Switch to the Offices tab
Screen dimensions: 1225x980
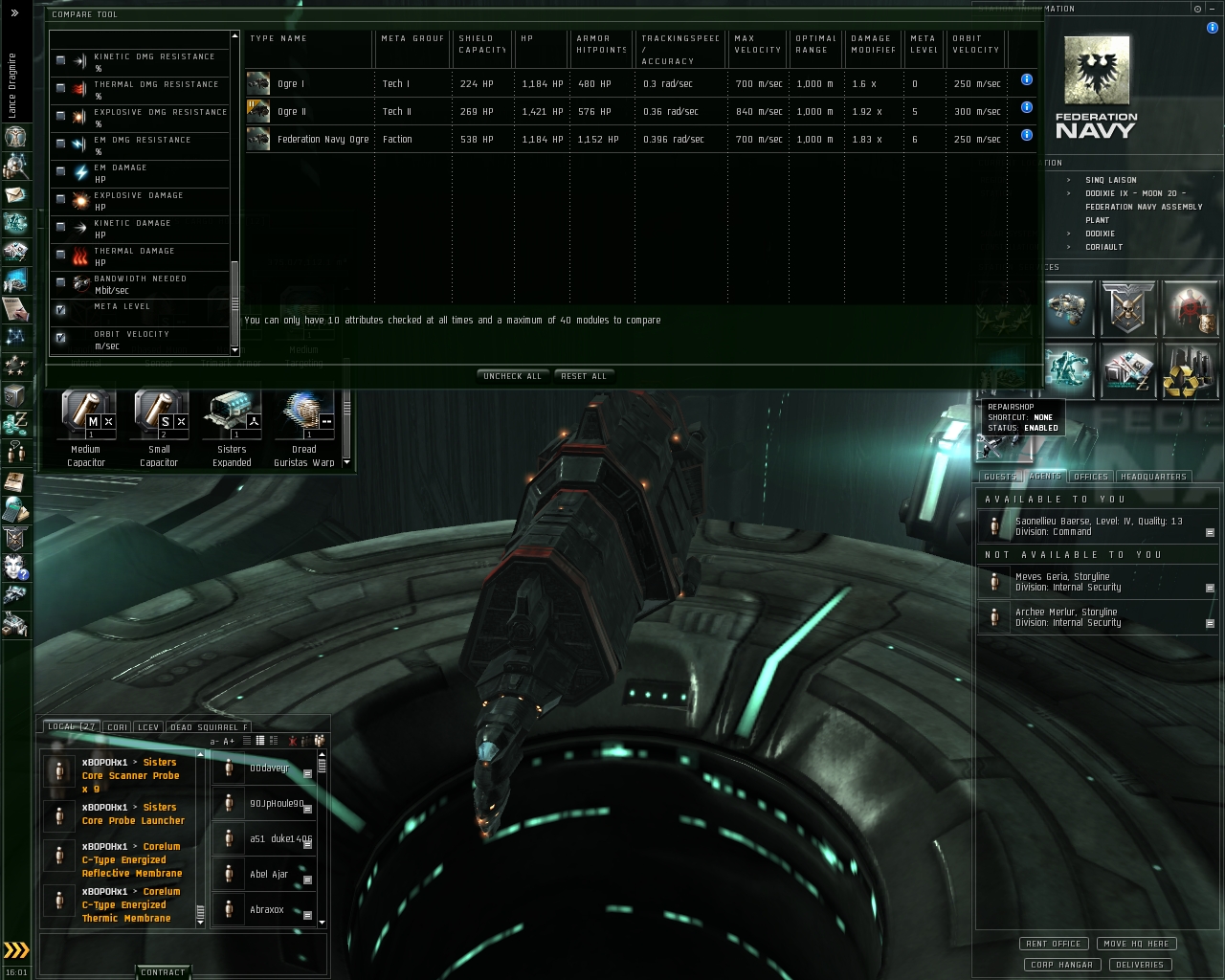click(x=1091, y=477)
